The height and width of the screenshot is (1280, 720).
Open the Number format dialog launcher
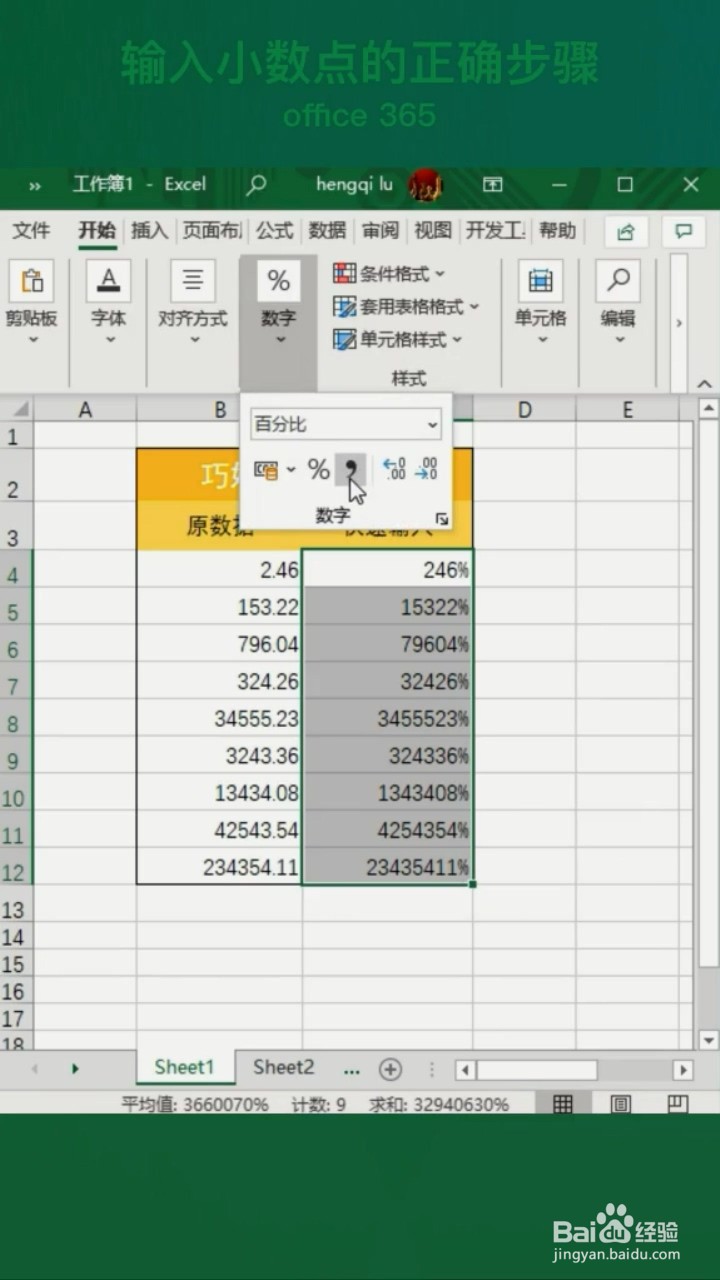coord(441,519)
